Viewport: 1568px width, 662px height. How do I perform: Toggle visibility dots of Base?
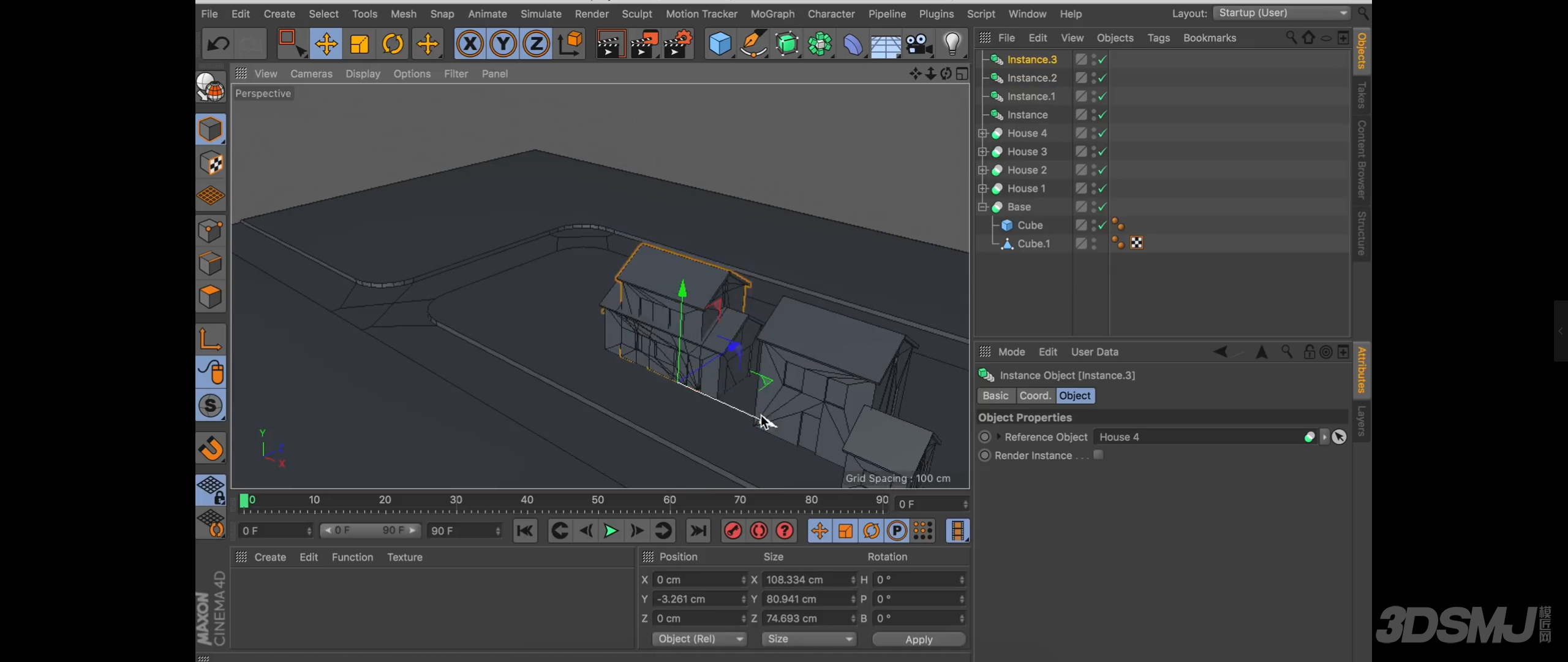[x=1094, y=207]
